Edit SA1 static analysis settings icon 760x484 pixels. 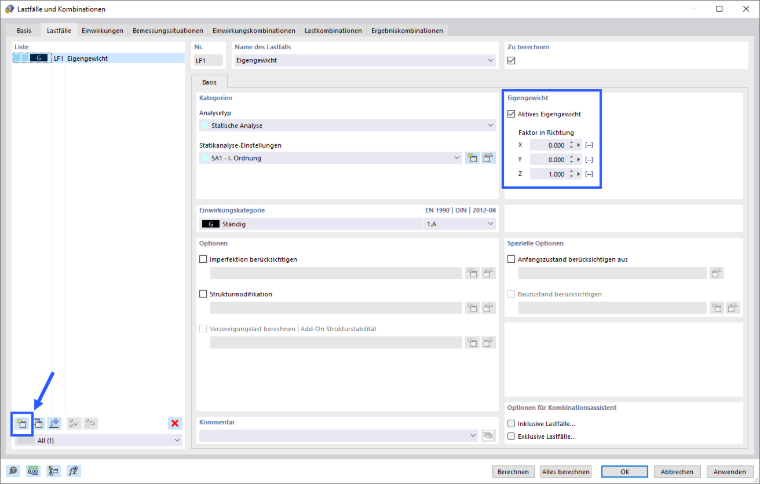(488, 158)
